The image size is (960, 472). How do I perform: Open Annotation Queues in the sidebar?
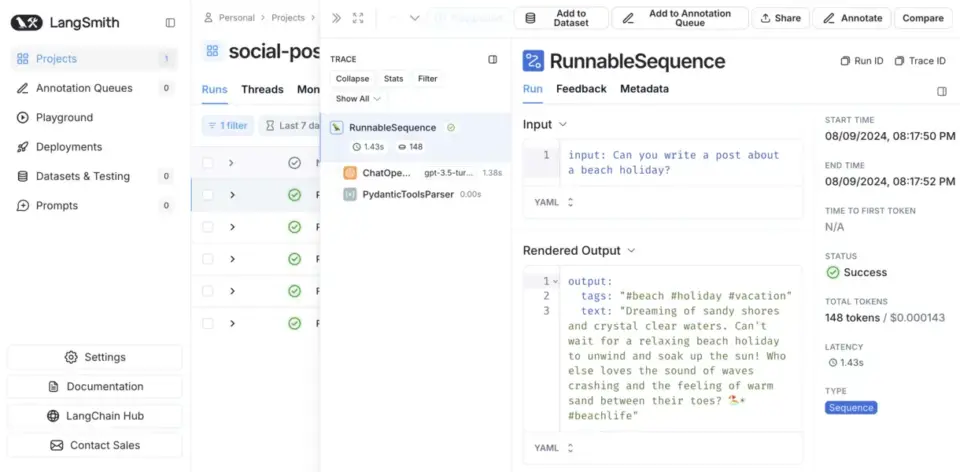[x=94, y=88]
